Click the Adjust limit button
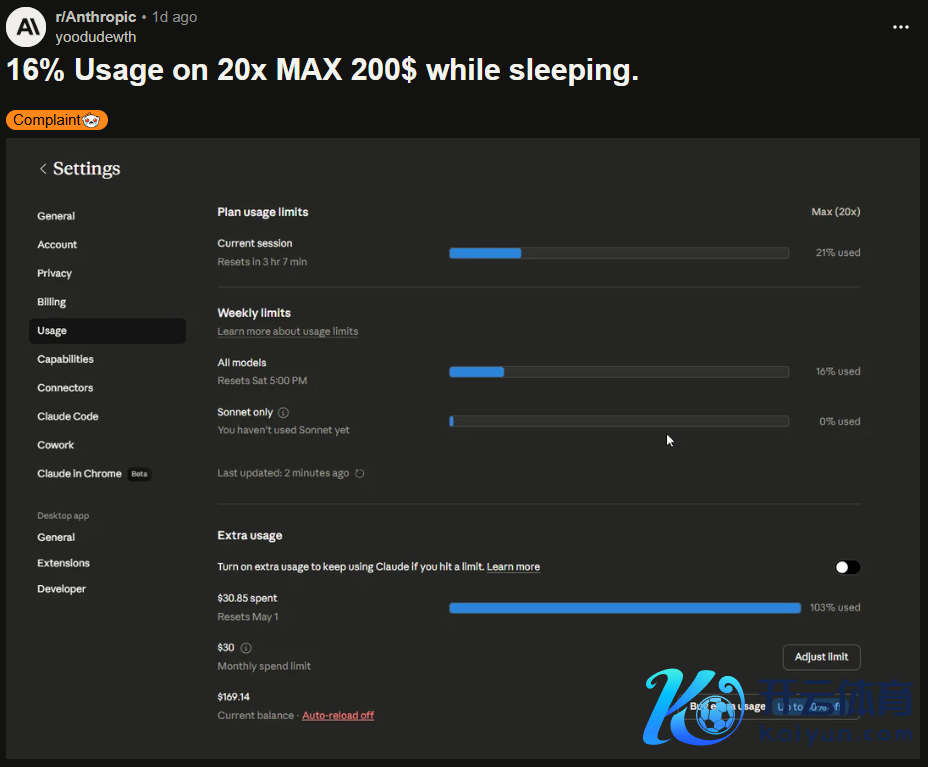 coord(821,657)
